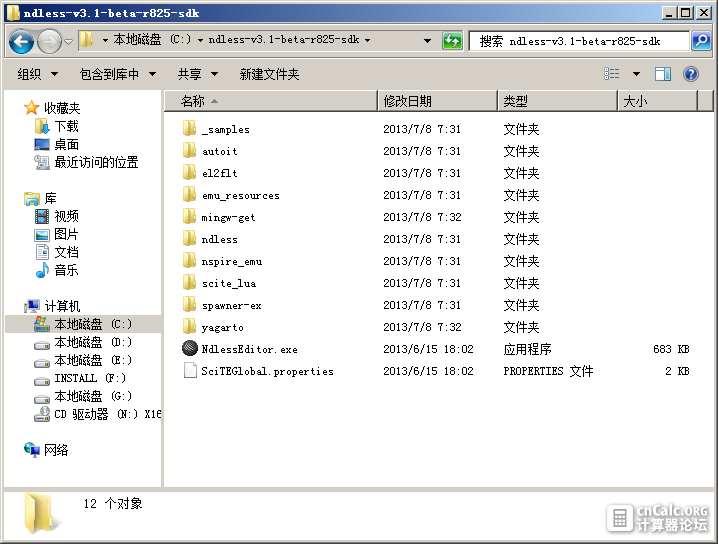Click PROPERTIES 文件 type cell
The width and height of the screenshot is (718, 544).
pyautogui.click(x=548, y=371)
